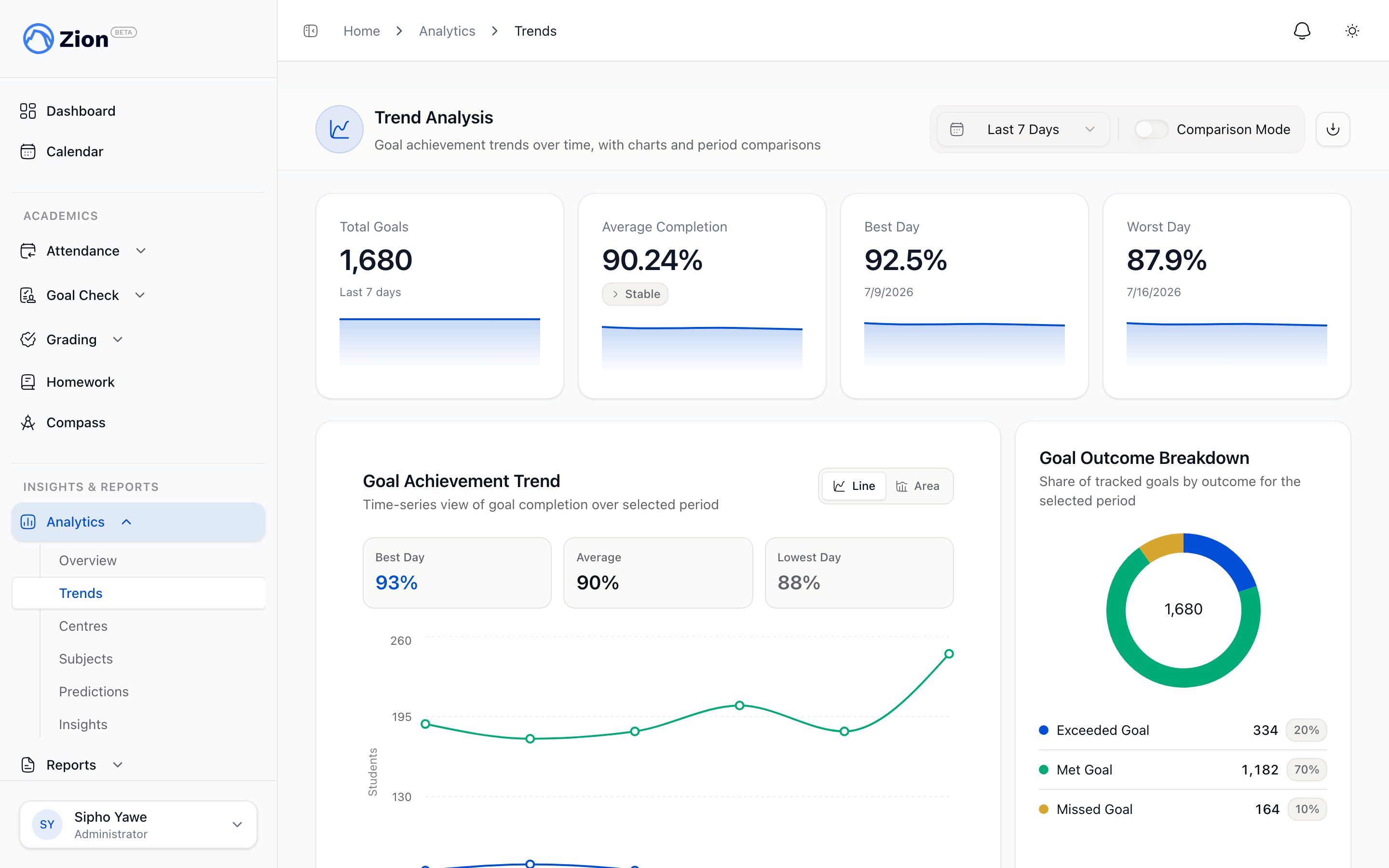Click the Stable trend badge
Image resolution: width=1389 pixels, height=868 pixels.
(635, 294)
